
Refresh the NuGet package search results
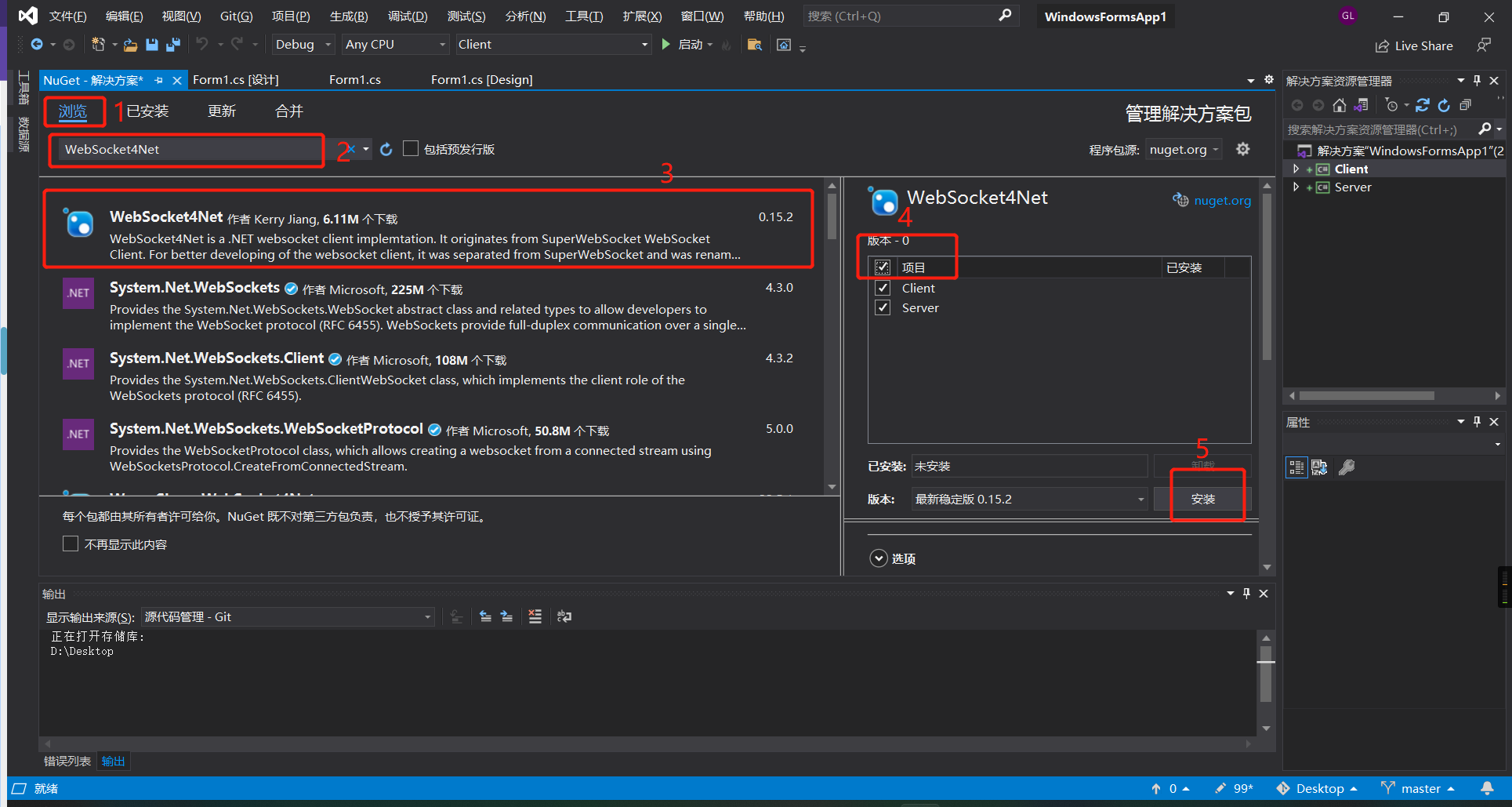click(386, 149)
